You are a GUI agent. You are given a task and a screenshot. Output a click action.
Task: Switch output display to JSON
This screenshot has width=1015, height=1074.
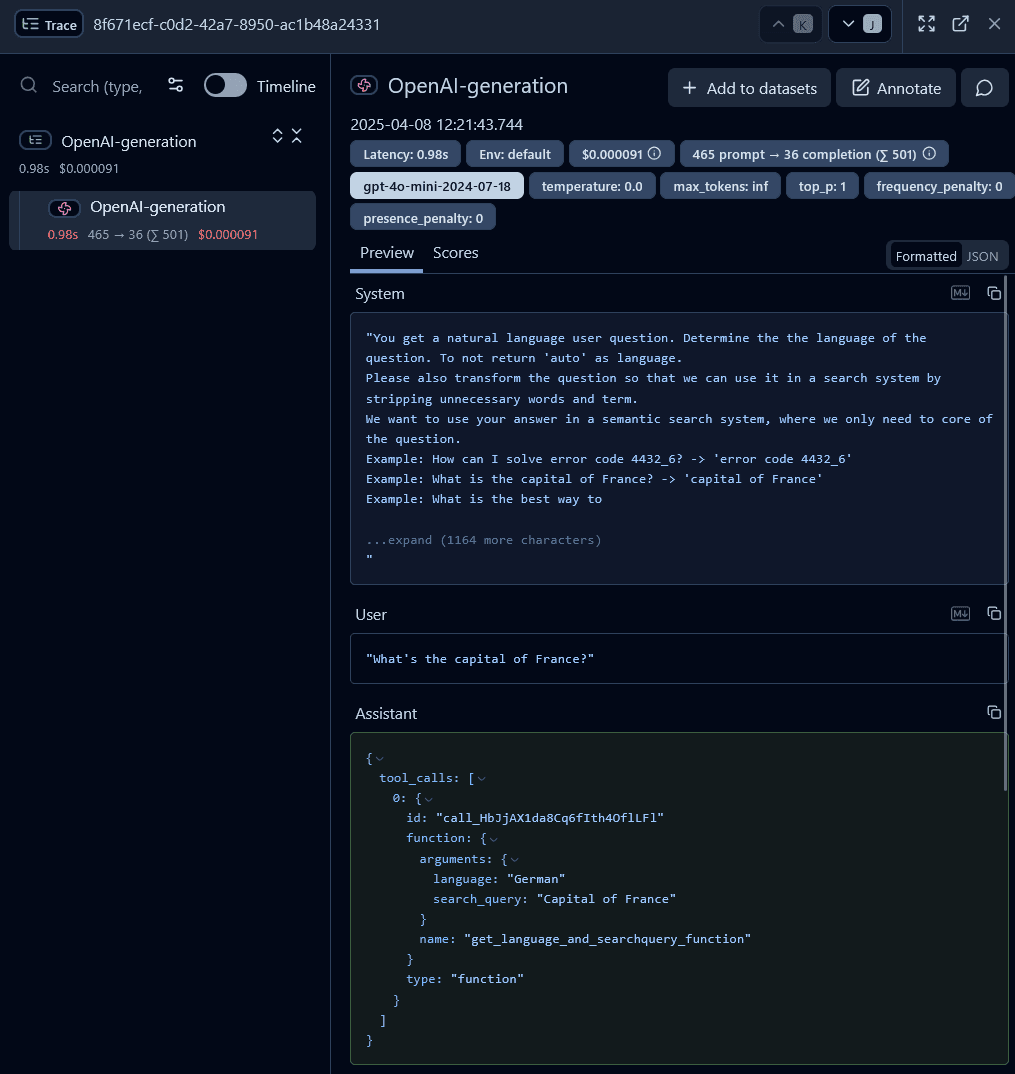[981, 255]
